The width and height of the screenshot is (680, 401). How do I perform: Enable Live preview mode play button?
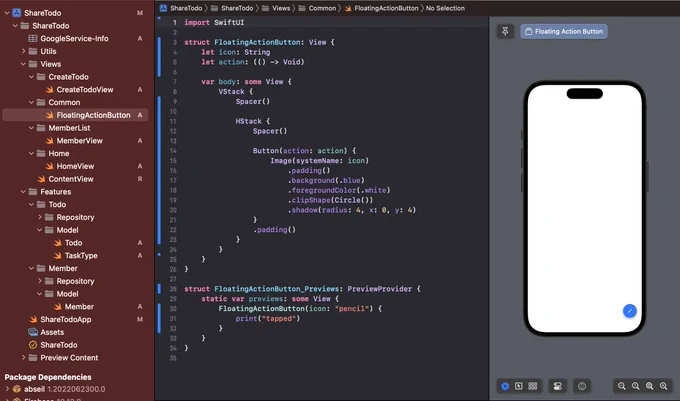point(505,386)
